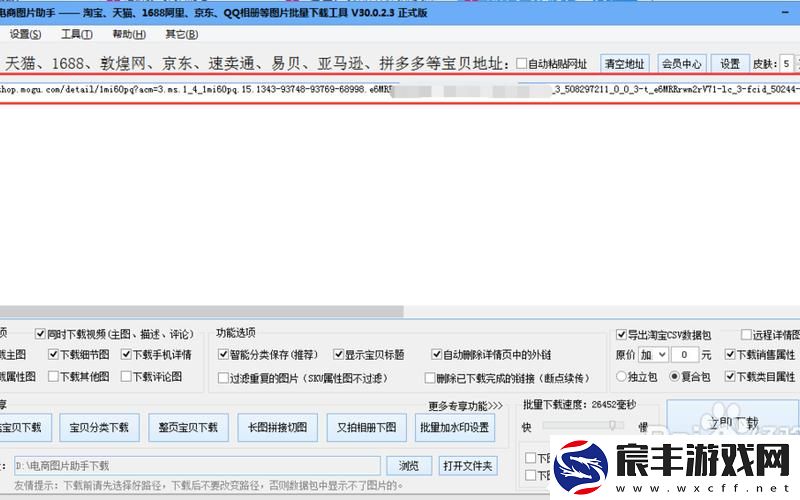This screenshot has height=500, width=800.
Task: Open the 其它(B) menu
Action: point(182,34)
